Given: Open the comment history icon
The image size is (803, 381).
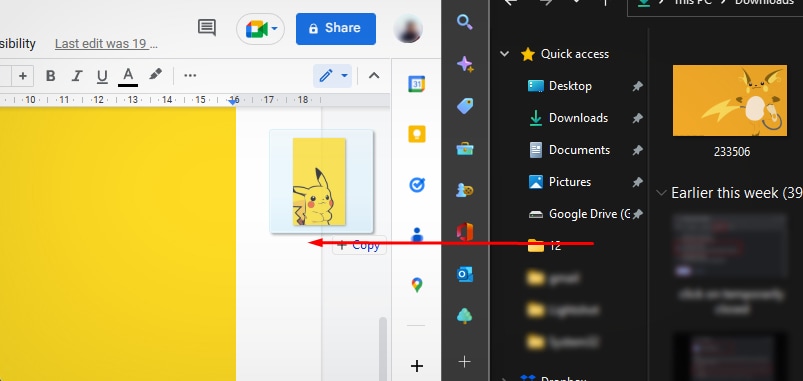Looking at the screenshot, I should pyautogui.click(x=206, y=28).
